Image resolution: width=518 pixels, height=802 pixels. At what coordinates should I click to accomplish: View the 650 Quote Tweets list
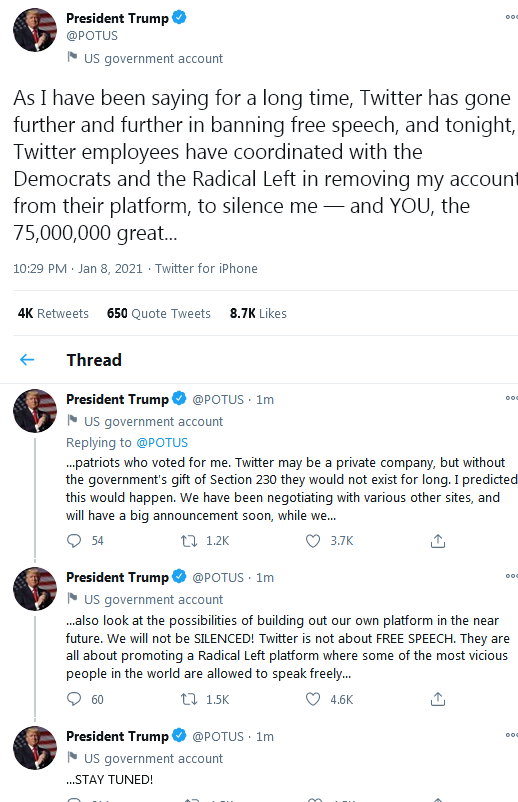[159, 313]
